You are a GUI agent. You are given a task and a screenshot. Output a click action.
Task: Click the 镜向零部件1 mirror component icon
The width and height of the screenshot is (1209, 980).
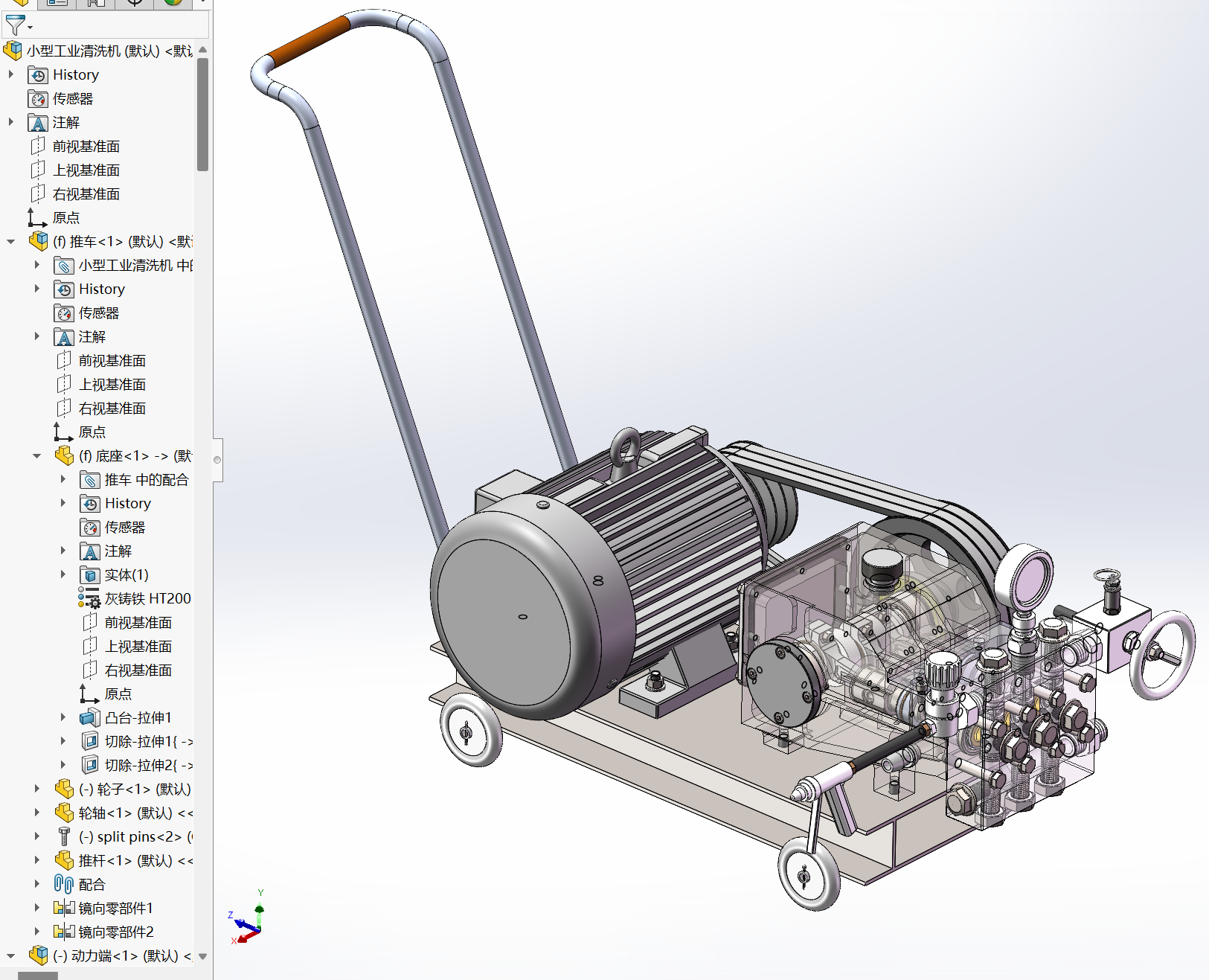coord(64,908)
